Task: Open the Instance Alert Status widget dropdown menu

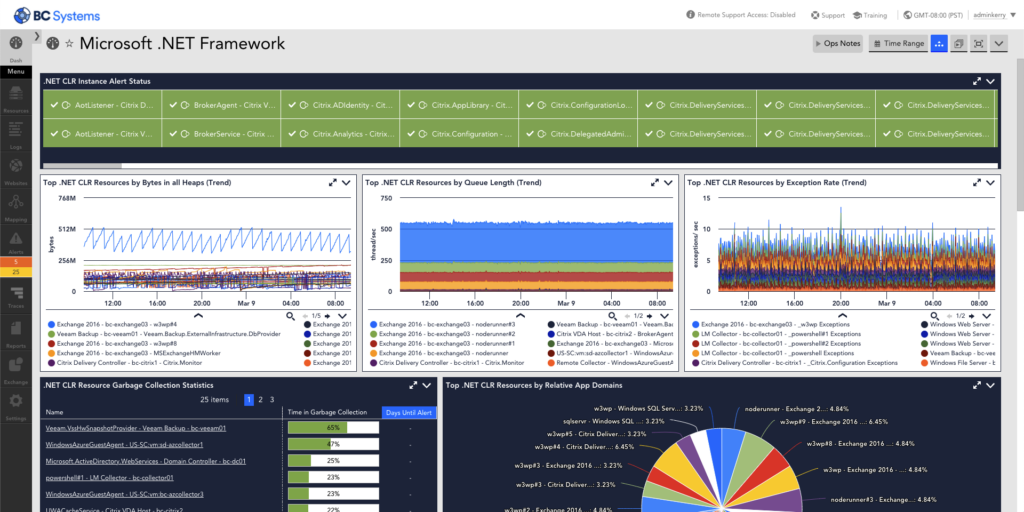Action: [991, 82]
